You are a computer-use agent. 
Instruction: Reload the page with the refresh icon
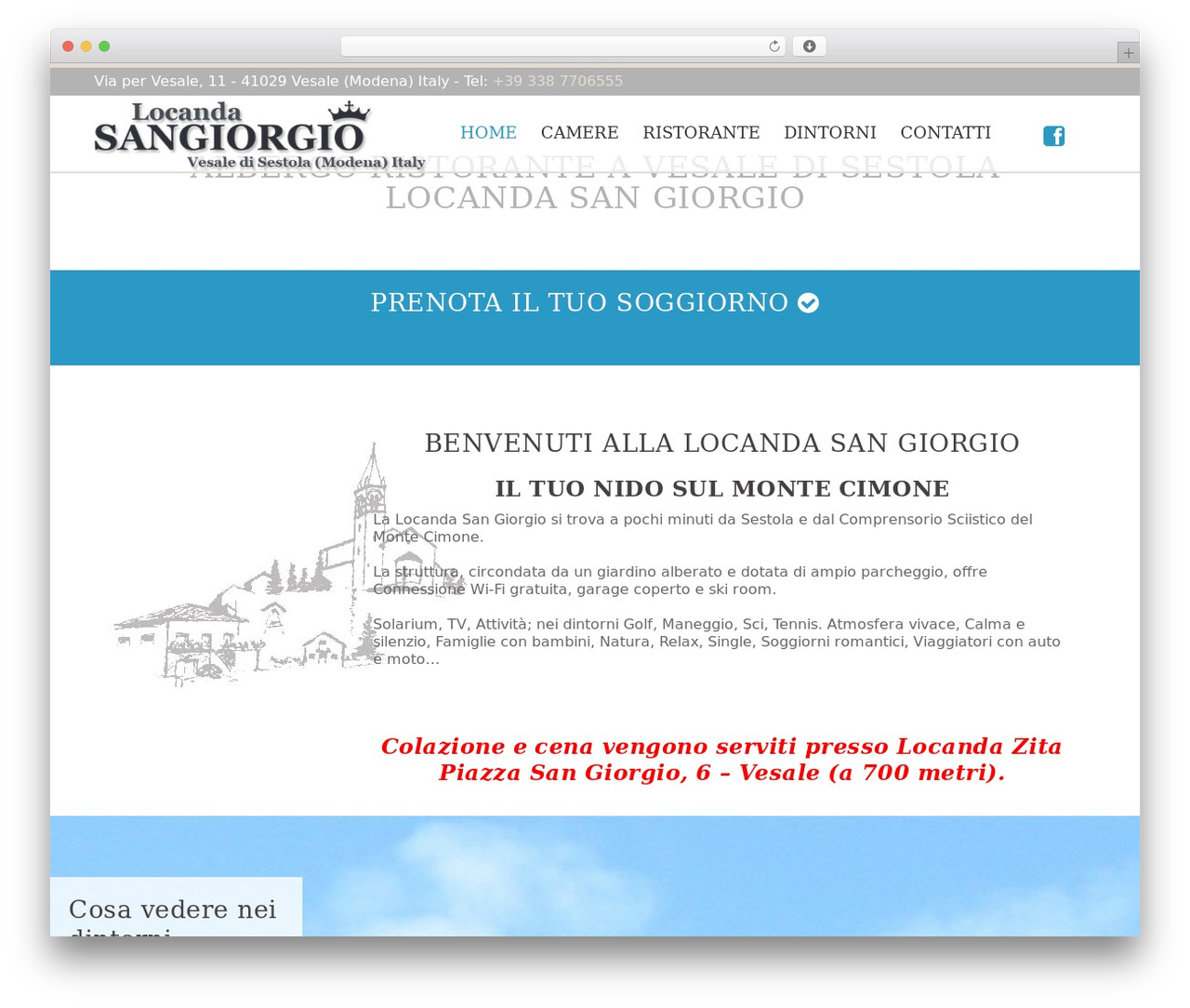click(x=773, y=46)
